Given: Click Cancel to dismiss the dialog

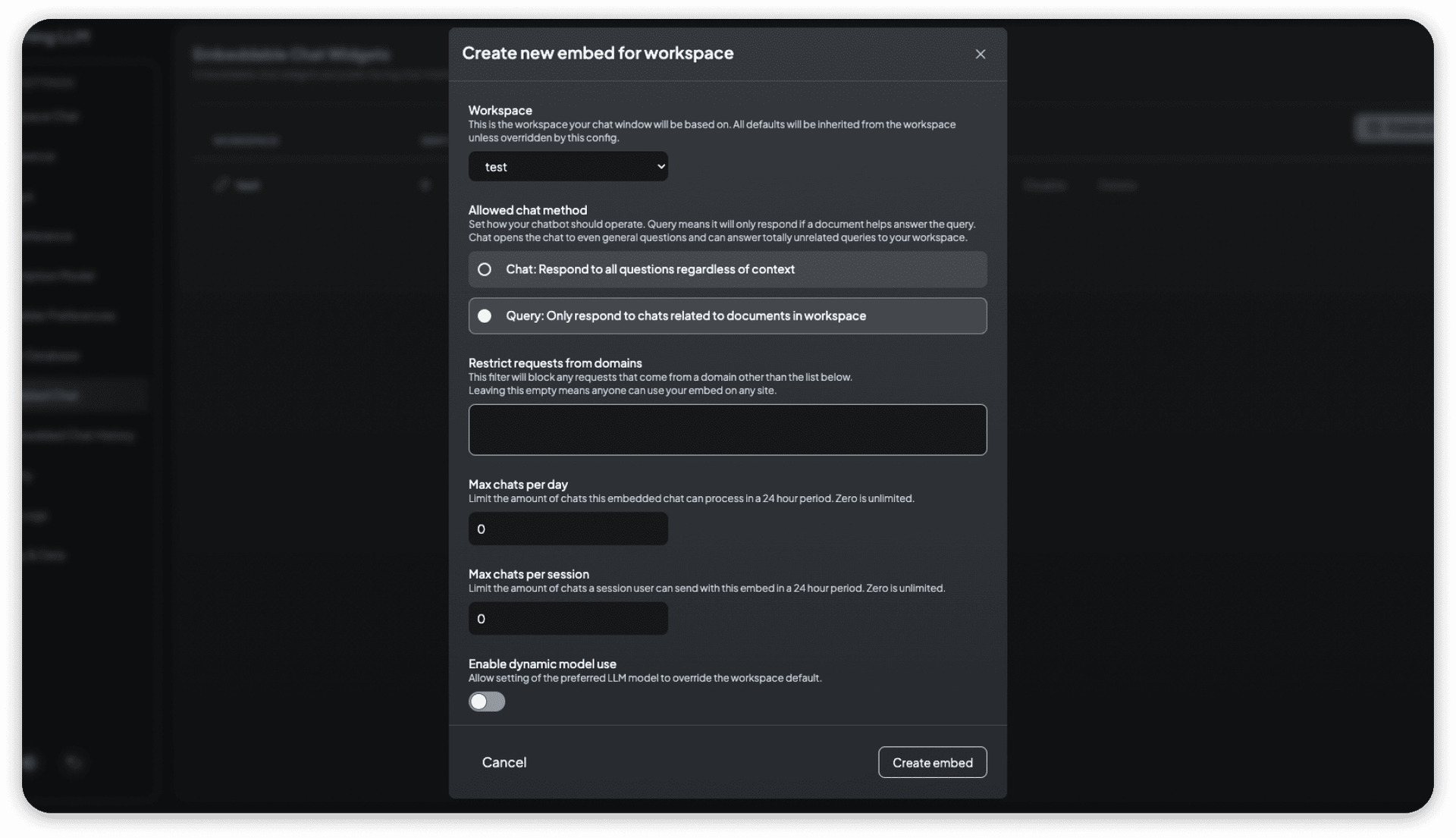Looking at the screenshot, I should 504,762.
